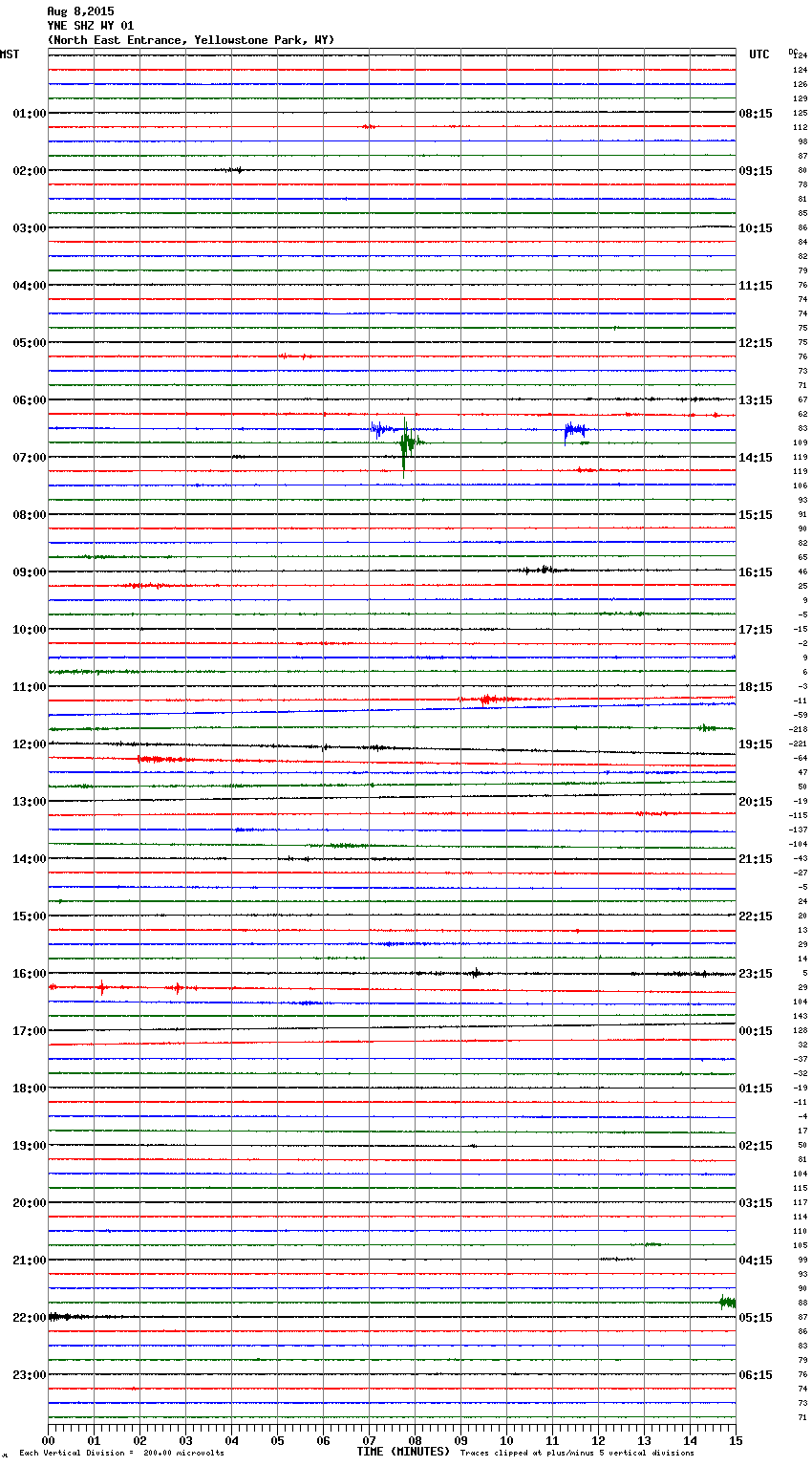Select the '21:00' MST time label

click(x=29, y=1261)
